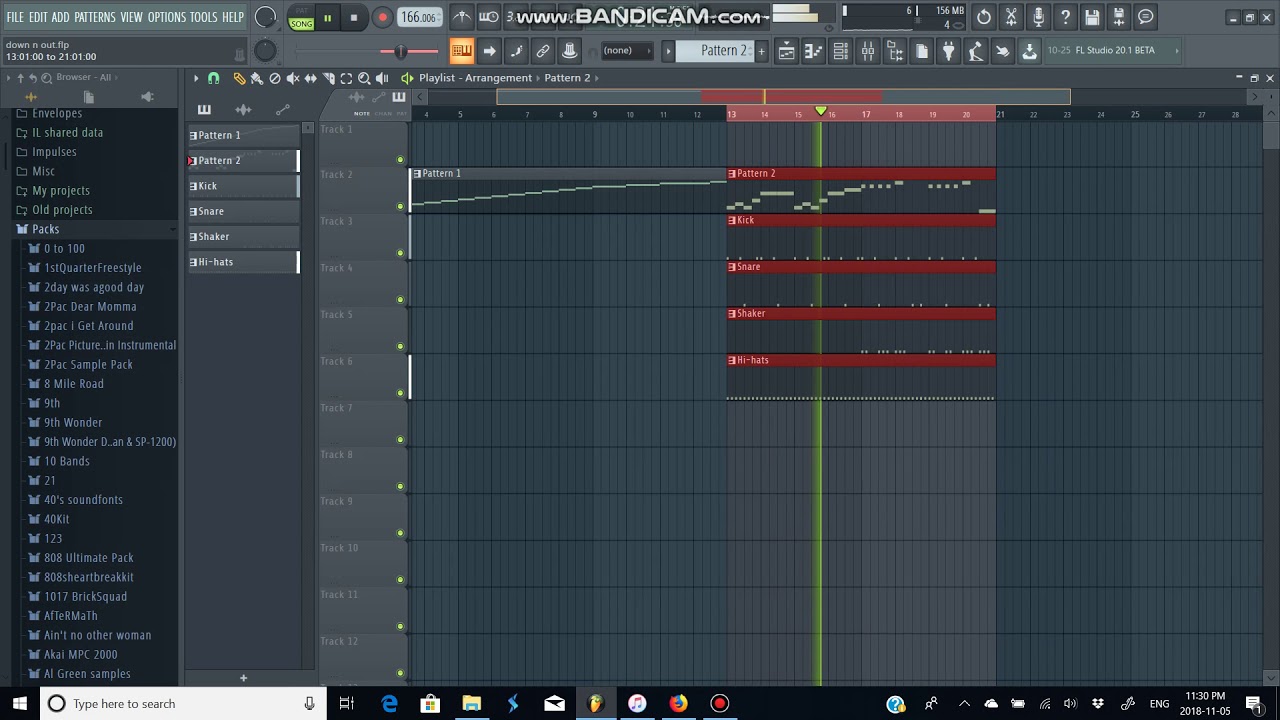Select the Playback speaker tool in playlist
This screenshot has height=720, width=1280.
[382, 78]
